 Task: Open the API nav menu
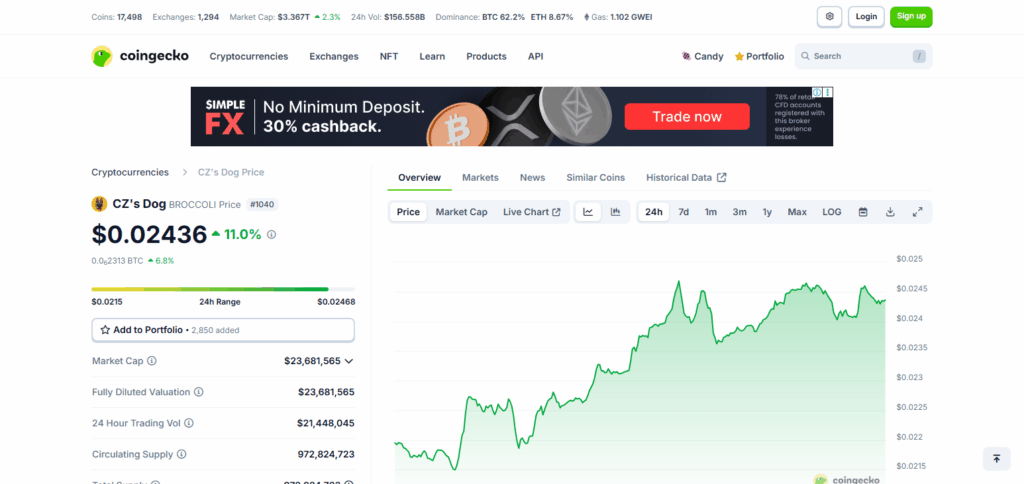coord(536,57)
